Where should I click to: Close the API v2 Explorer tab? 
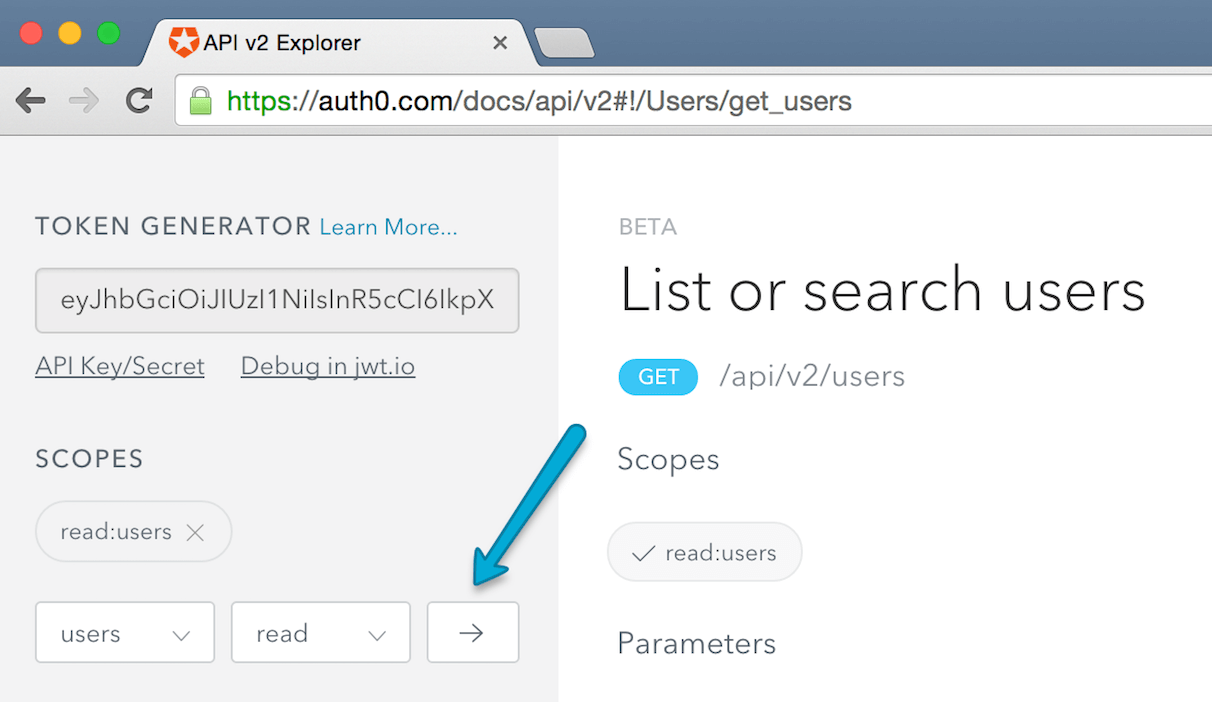pos(501,43)
